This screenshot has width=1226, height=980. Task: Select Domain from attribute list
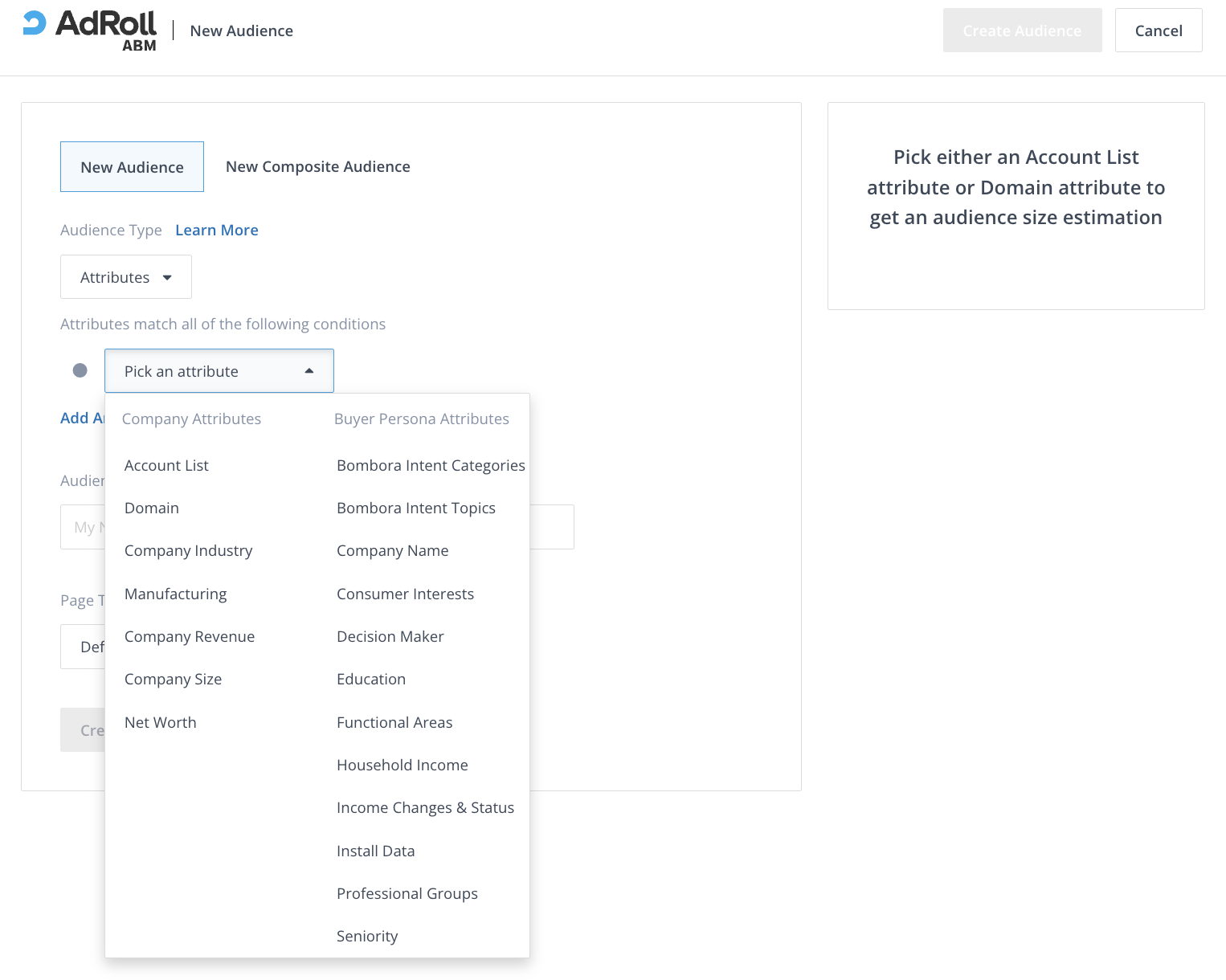pos(152,508)
